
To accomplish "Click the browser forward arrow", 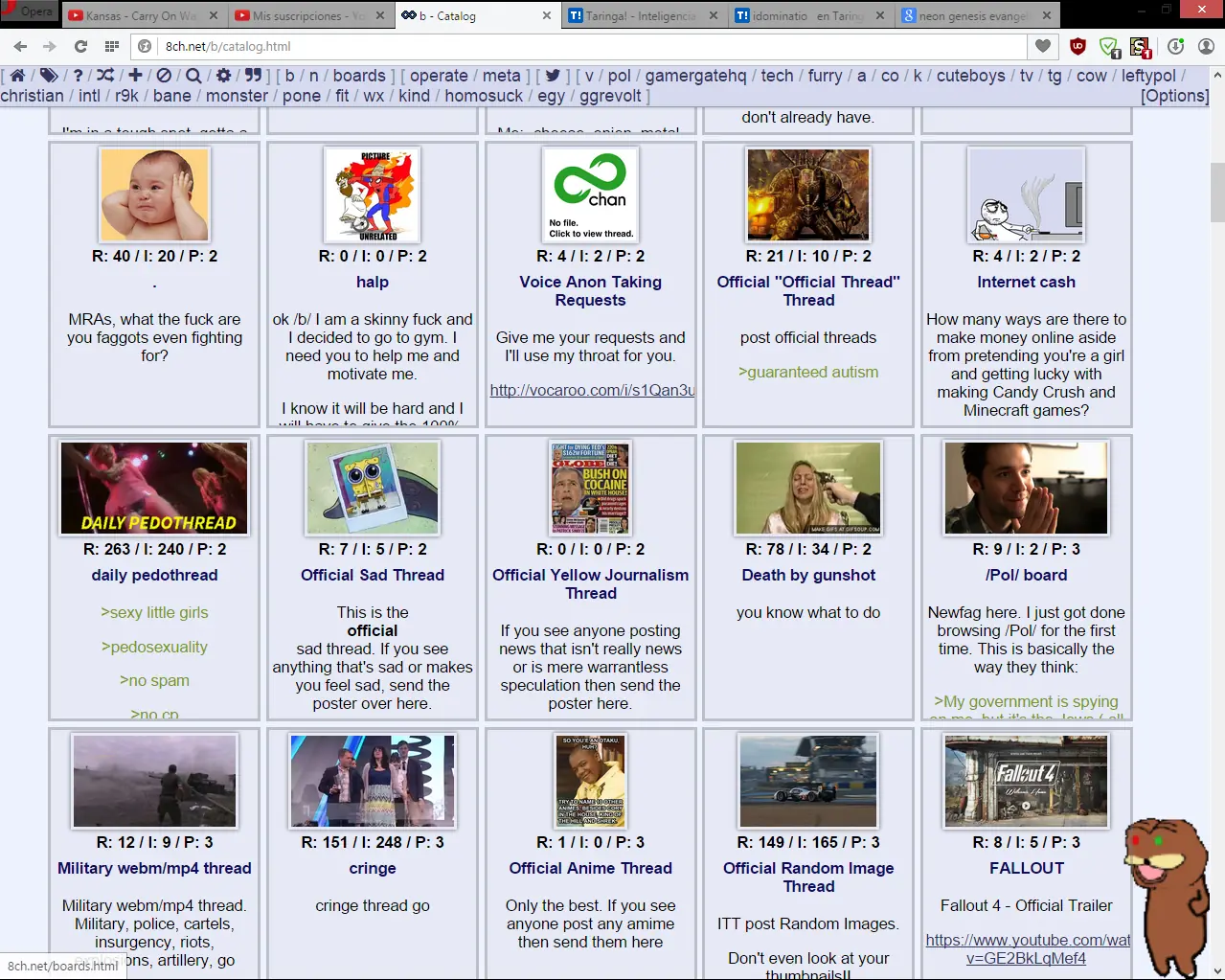I will [x=50, y=46].
